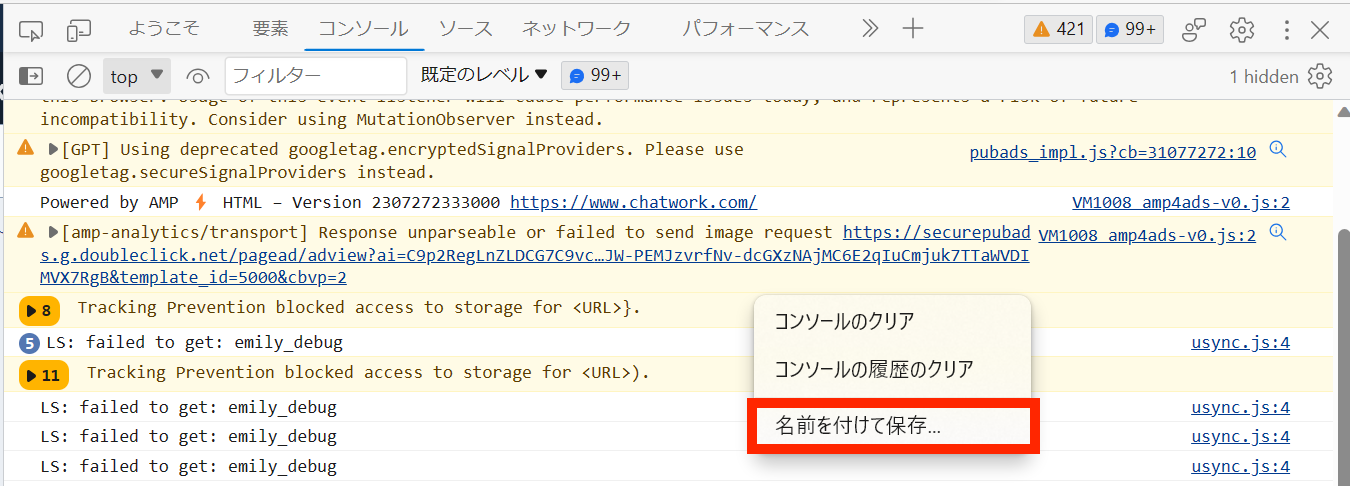1350x486 pixels.
Task: Open DevTools settings gear in top bar
Action: click(x=1242, y=30)
